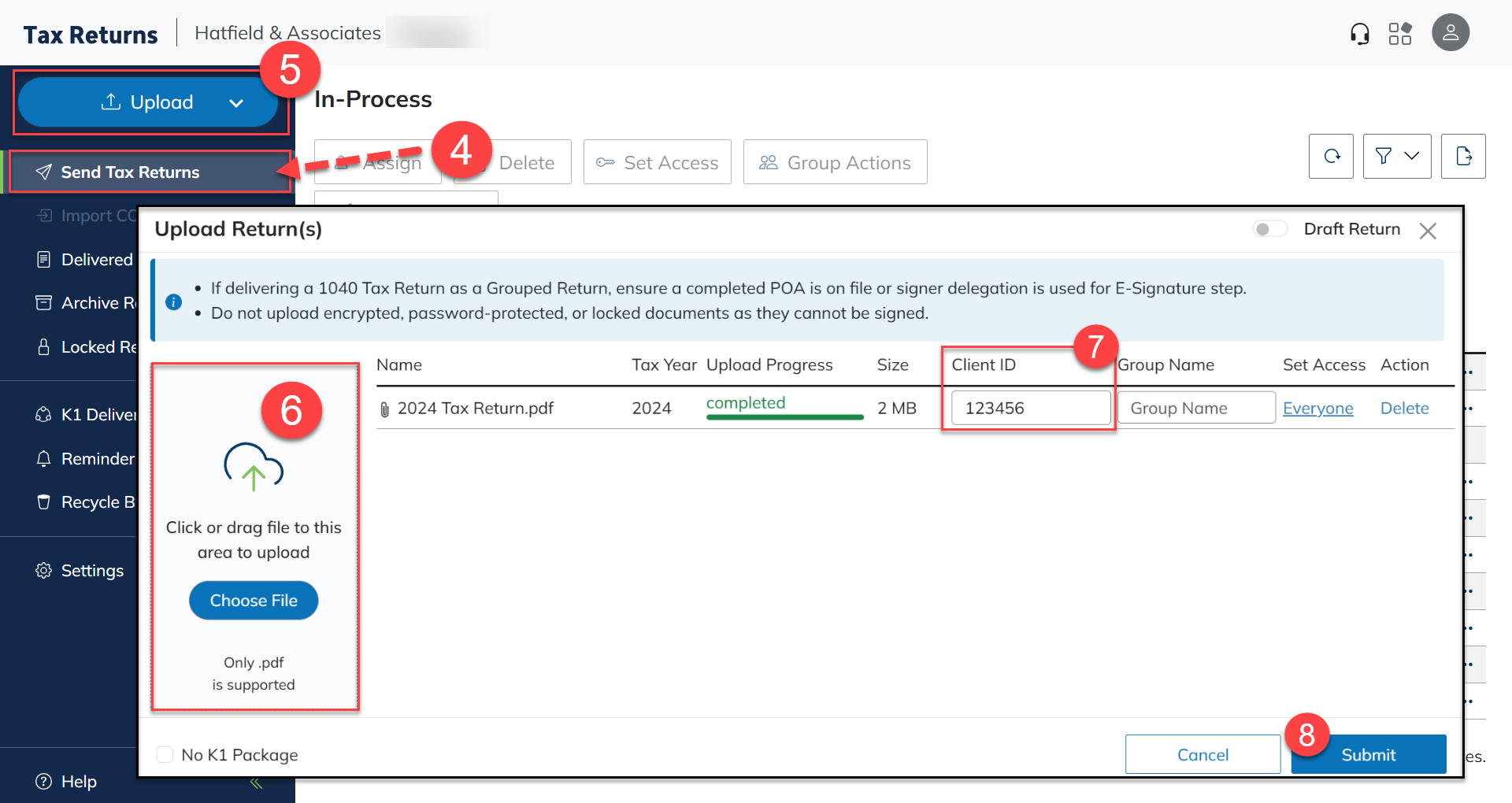Viewport: 1512px width, 803px height.
Task: Click the export document icon button
Action: pyautogui.click(x=1463, y=156)
